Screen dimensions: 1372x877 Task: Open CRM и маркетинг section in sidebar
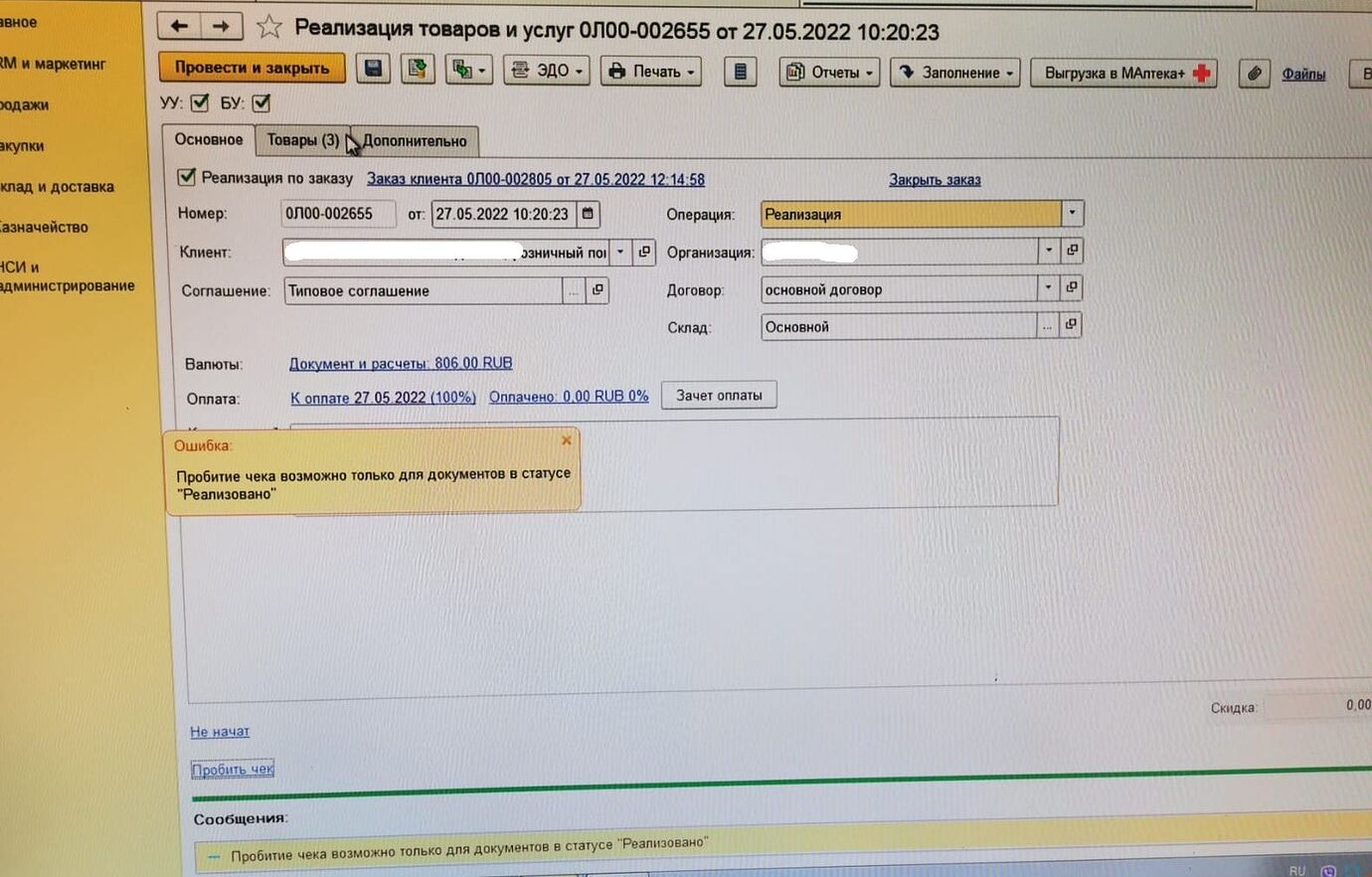(52, 64)
